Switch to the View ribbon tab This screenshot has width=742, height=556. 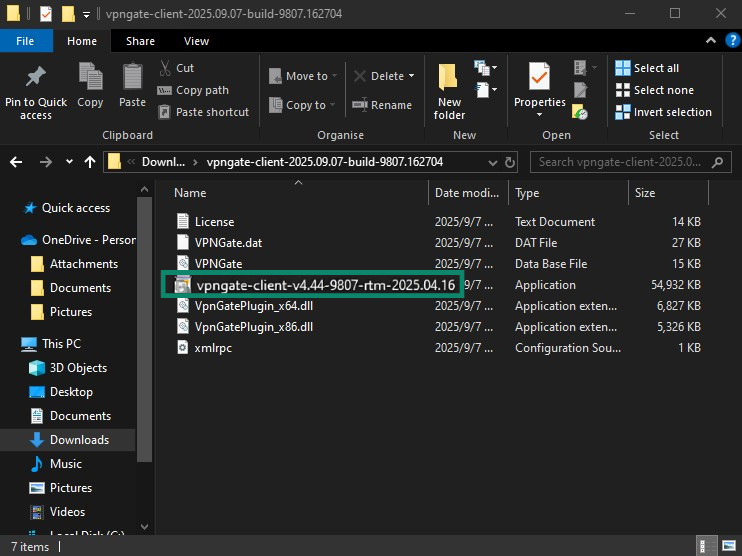(196, 41)
